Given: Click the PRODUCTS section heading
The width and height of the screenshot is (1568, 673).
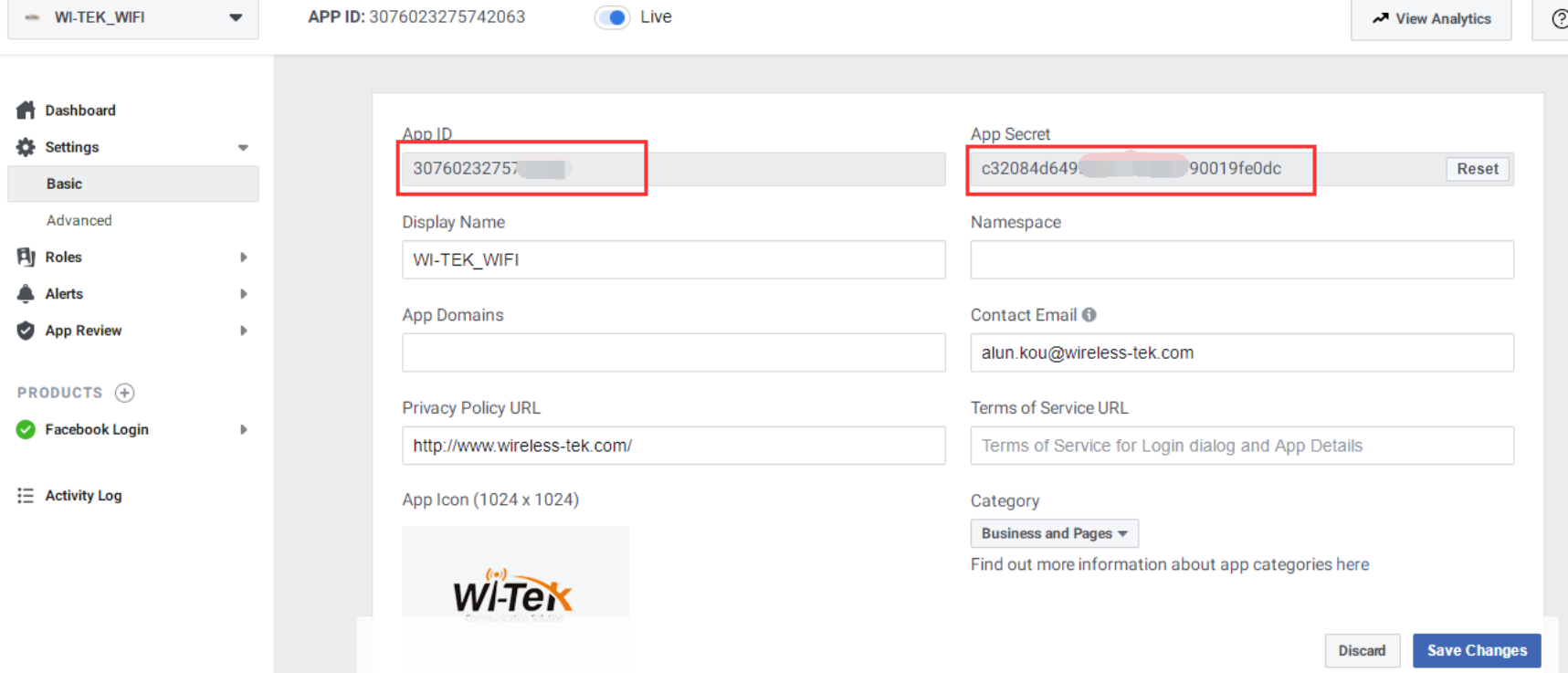Looking at the screenshot, I should (60, 393).
